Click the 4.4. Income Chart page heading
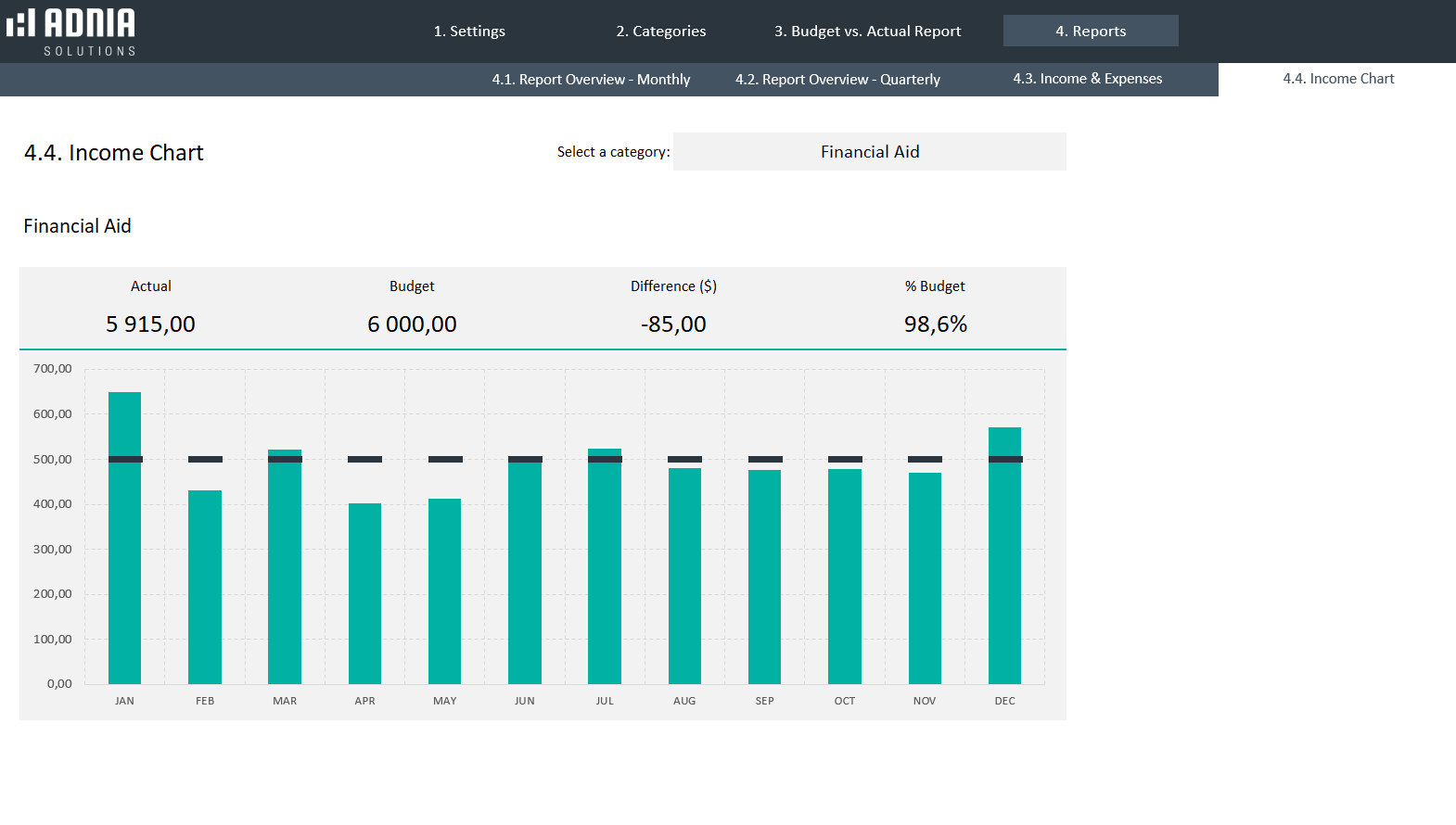 click(x=114, y=153)
